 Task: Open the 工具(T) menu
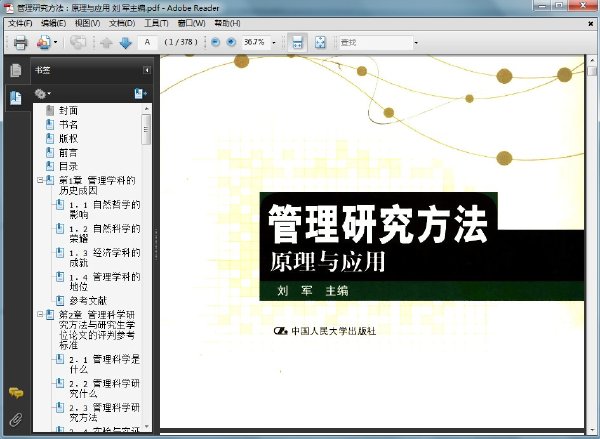pos(156,23)
